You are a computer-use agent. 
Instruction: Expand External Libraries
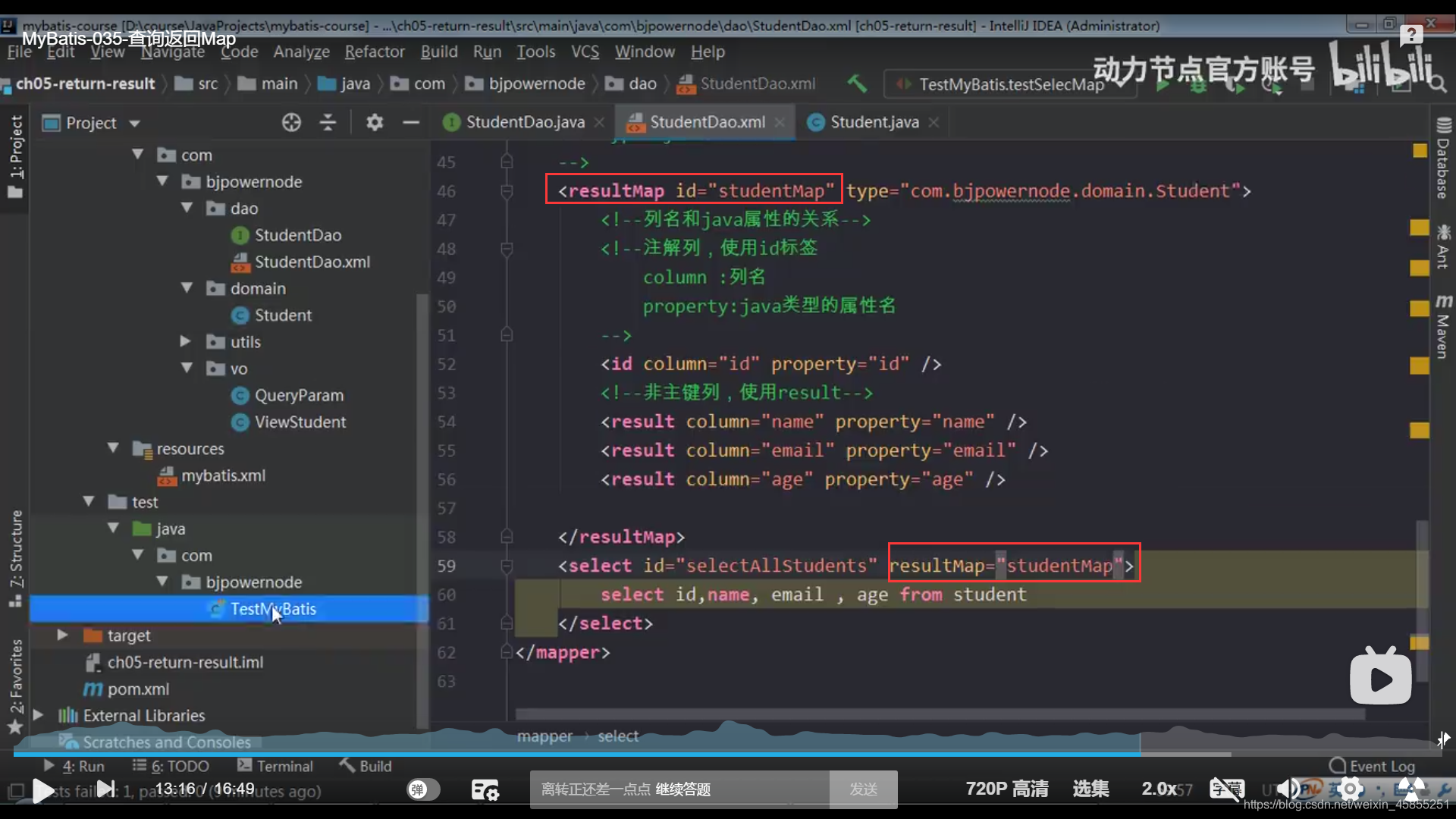click(x=38, y=715)
